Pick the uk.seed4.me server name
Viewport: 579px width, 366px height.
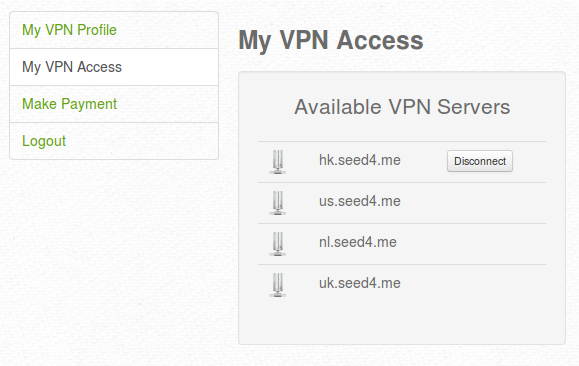tap(360, 283)
